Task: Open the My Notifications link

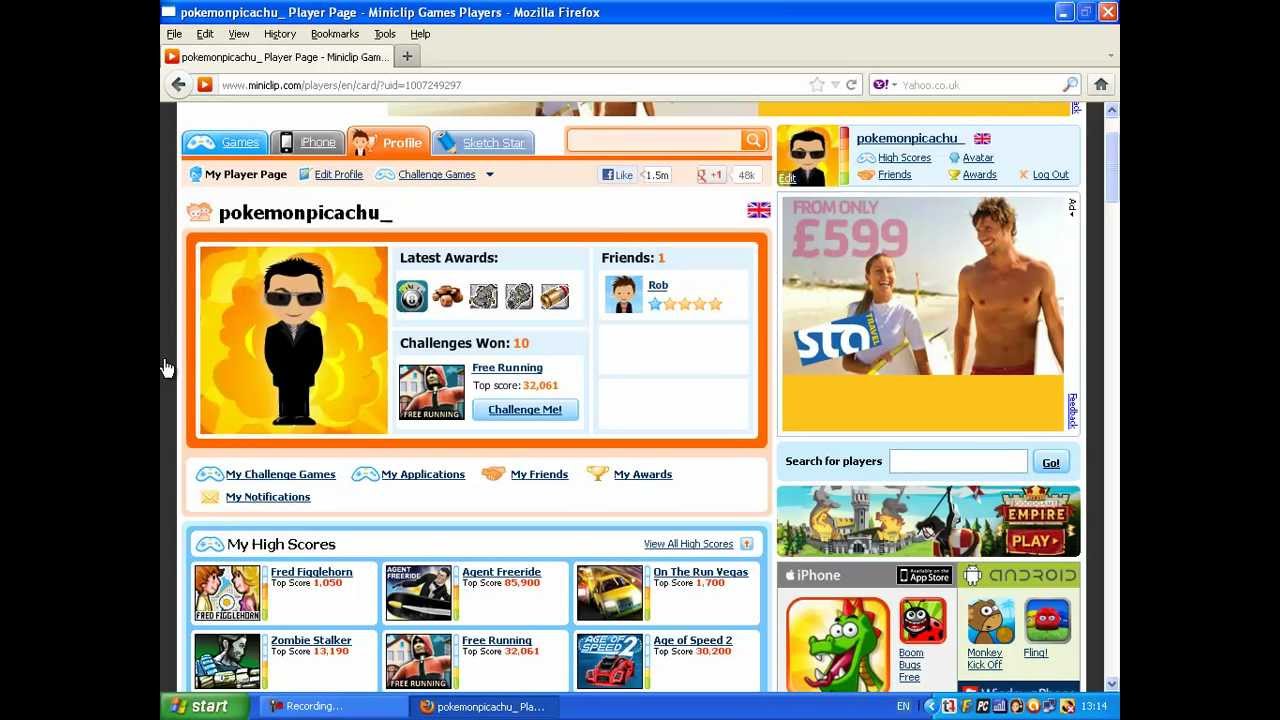Action: coord(268,497)
